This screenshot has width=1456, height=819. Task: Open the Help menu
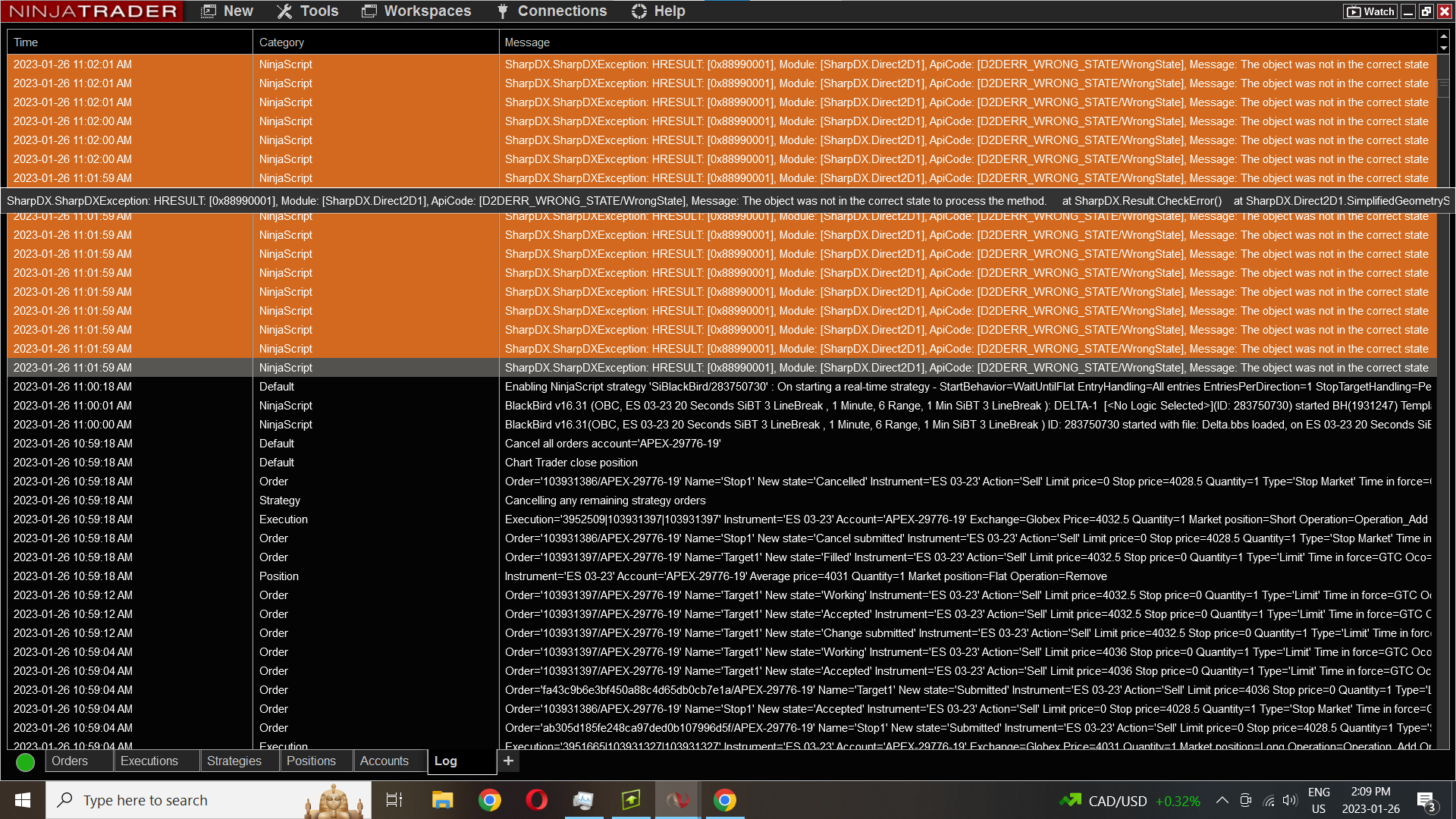click(x=658, y=11)
